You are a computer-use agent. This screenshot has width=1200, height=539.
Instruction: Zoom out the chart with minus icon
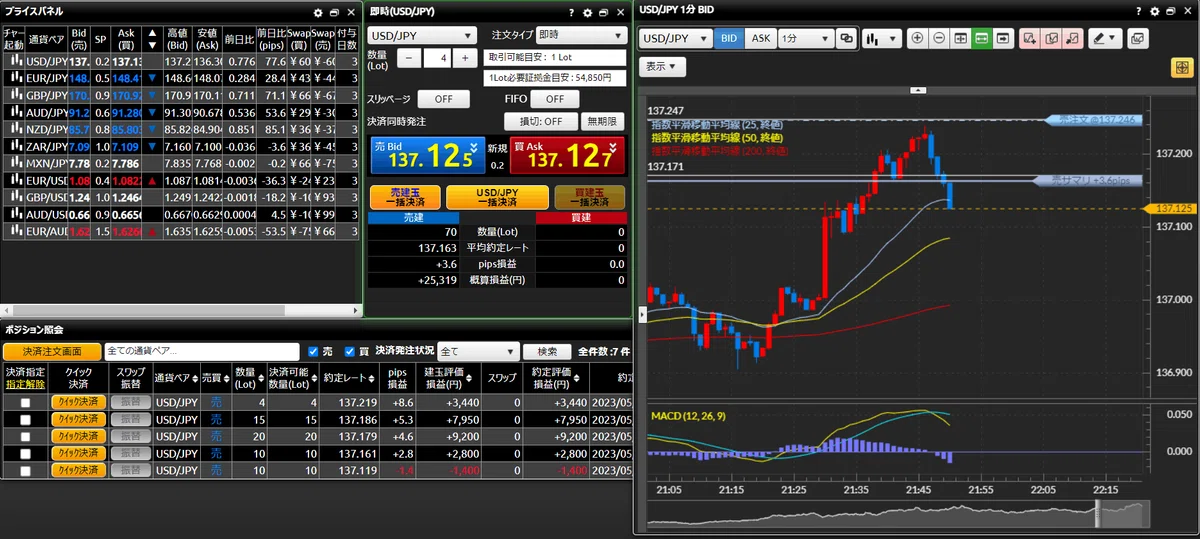click(x=939, y=38)
